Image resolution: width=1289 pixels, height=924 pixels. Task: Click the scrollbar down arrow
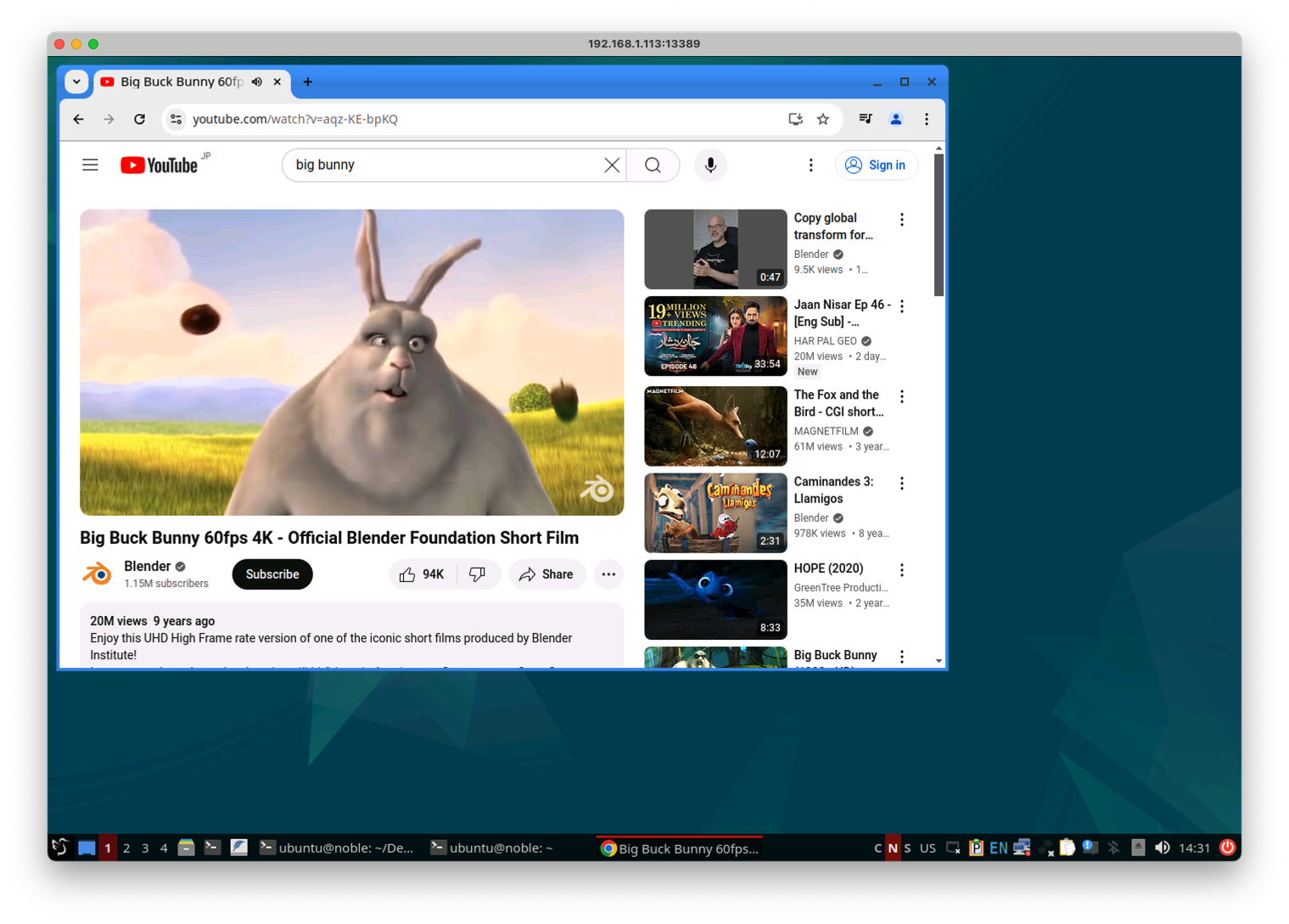tap(939, 661)
